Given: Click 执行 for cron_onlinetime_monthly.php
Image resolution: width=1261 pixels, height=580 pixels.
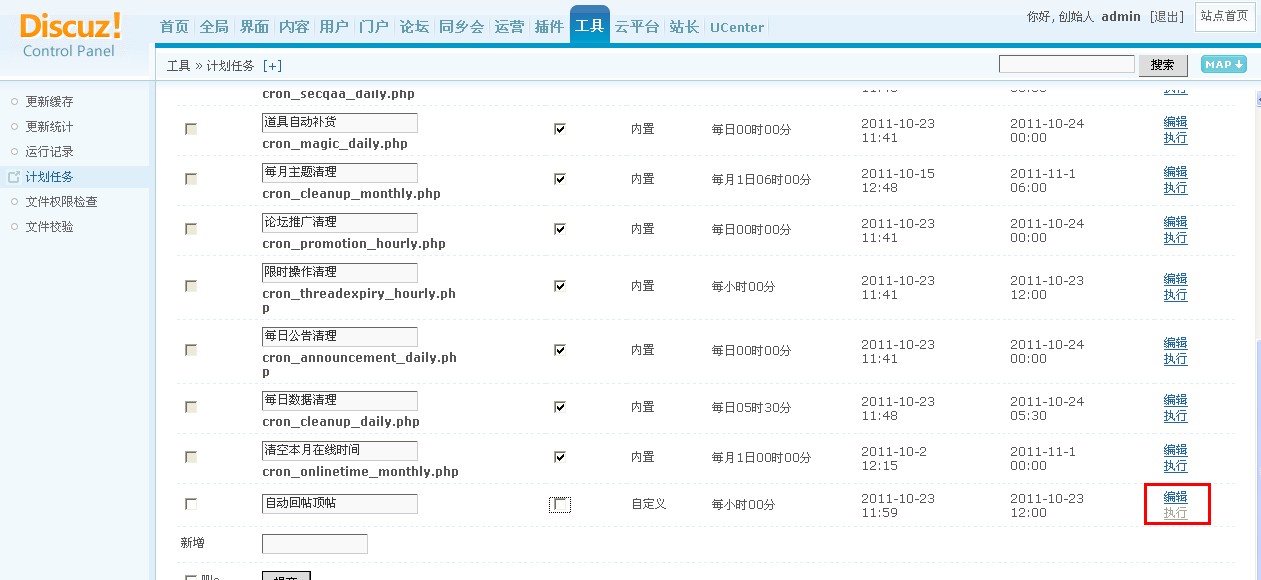Looking at the screenshot, I should tap(1175, 466).
